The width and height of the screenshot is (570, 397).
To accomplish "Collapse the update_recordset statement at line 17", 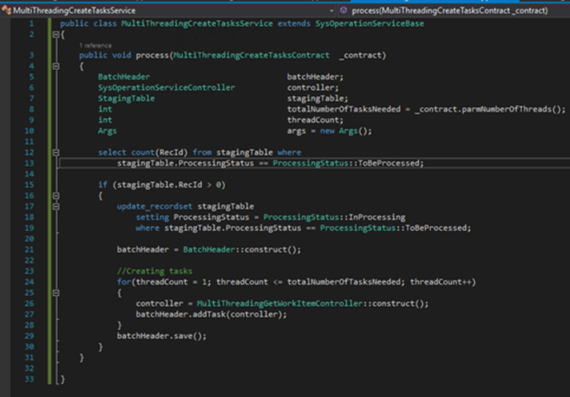I will tap(56, 206).
